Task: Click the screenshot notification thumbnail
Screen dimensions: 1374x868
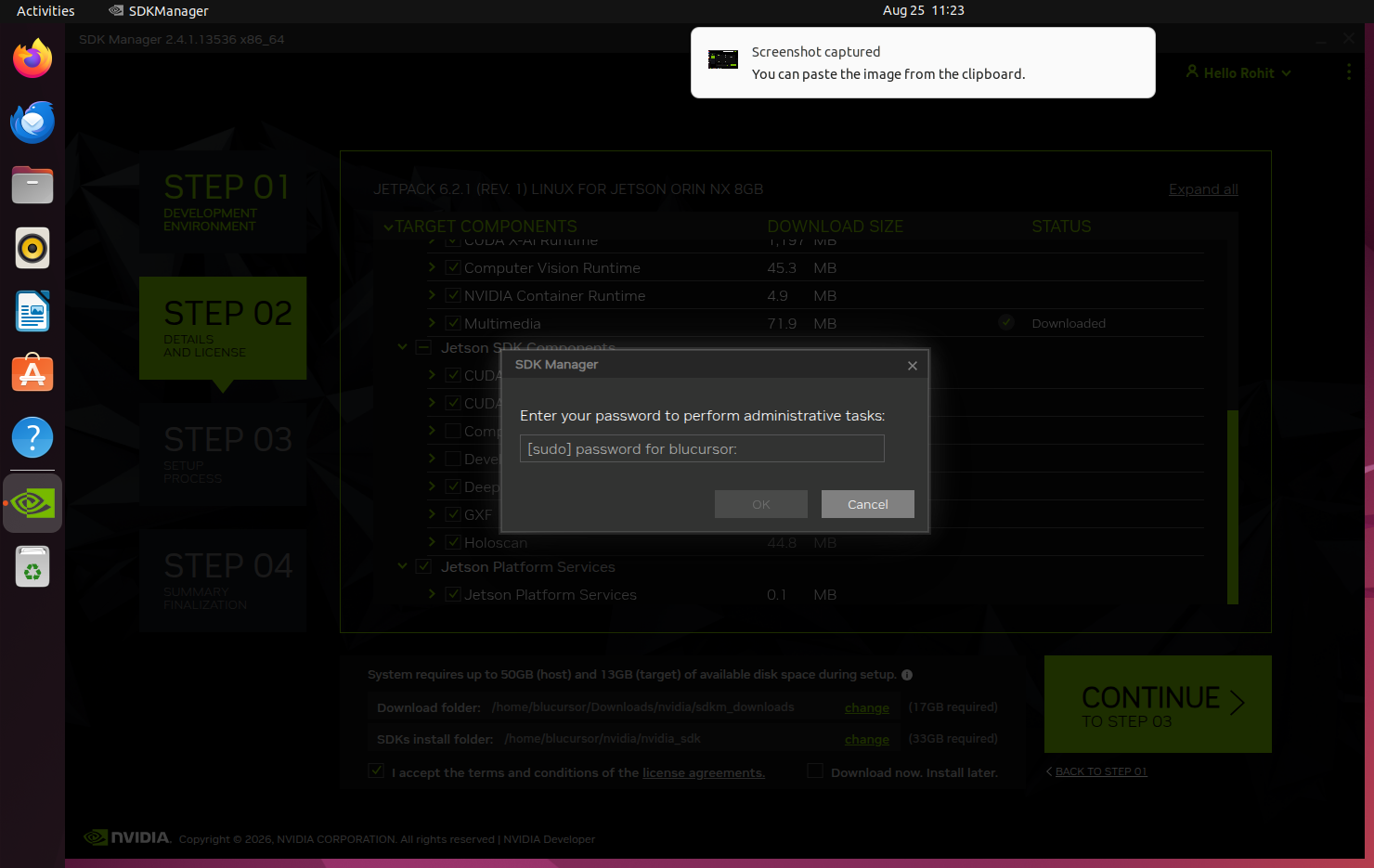Action: pyautogui.click(x=723, y=59)
